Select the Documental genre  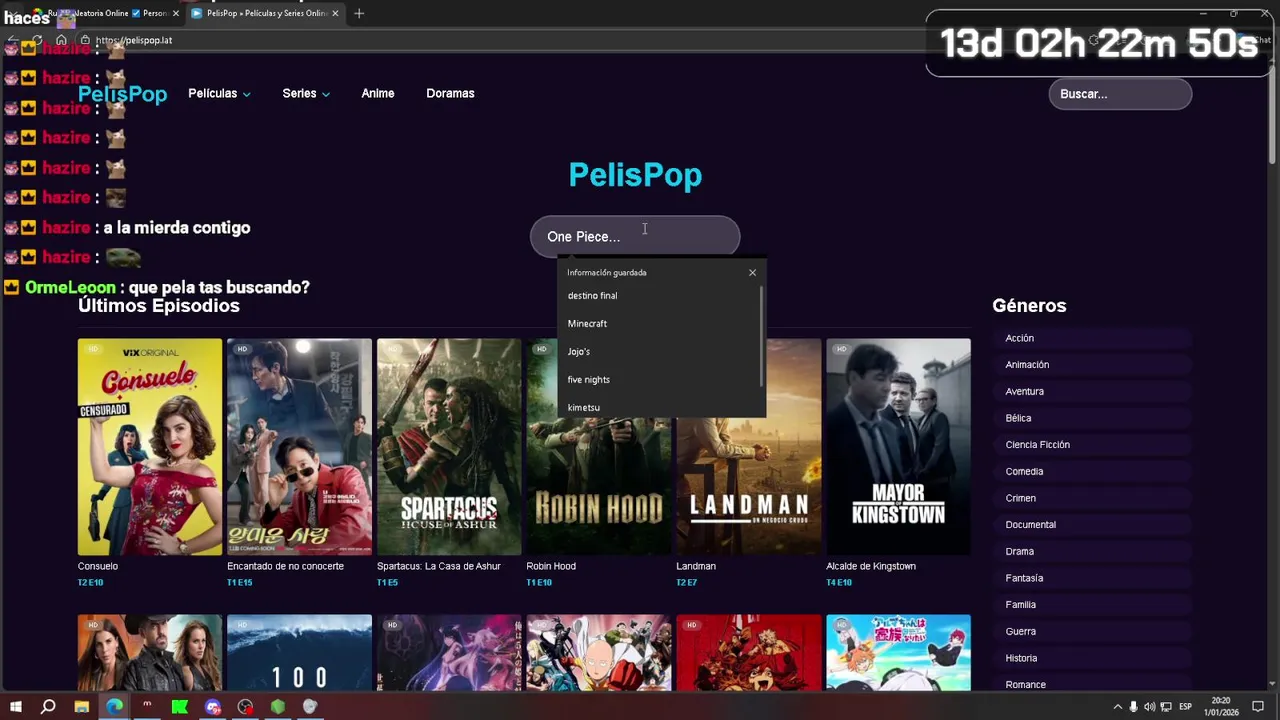click(x=1092, y=525)
